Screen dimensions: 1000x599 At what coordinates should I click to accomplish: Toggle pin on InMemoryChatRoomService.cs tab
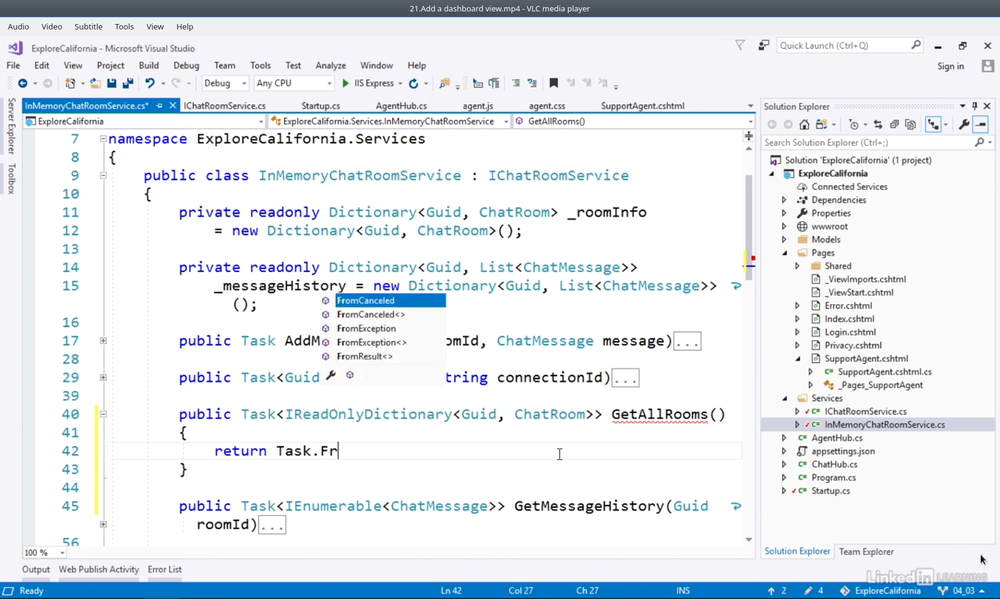pyautogui.click(x=159, y=106)
